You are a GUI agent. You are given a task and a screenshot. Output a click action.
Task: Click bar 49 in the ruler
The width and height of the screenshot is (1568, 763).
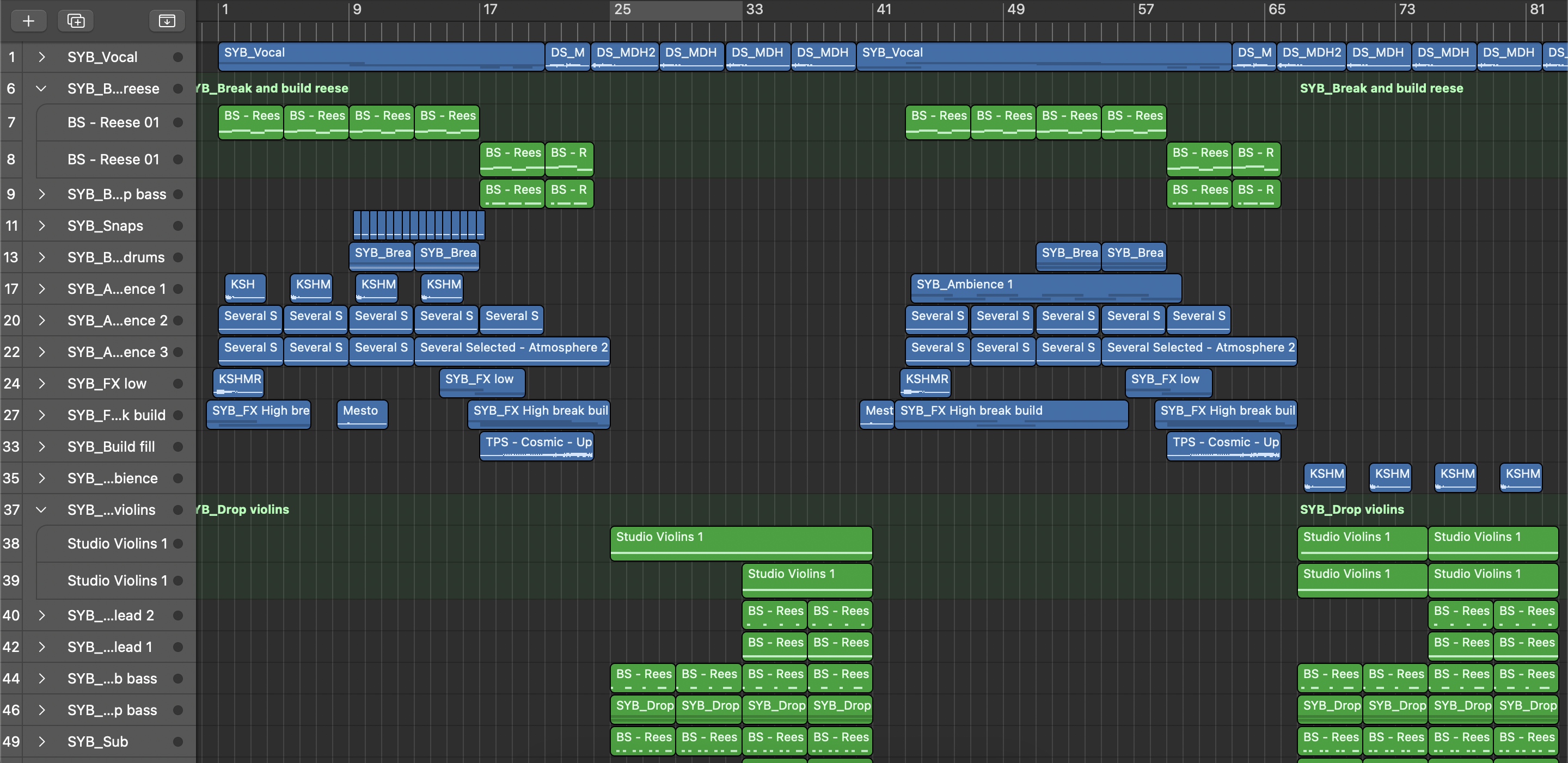[x=1015, y=10]
